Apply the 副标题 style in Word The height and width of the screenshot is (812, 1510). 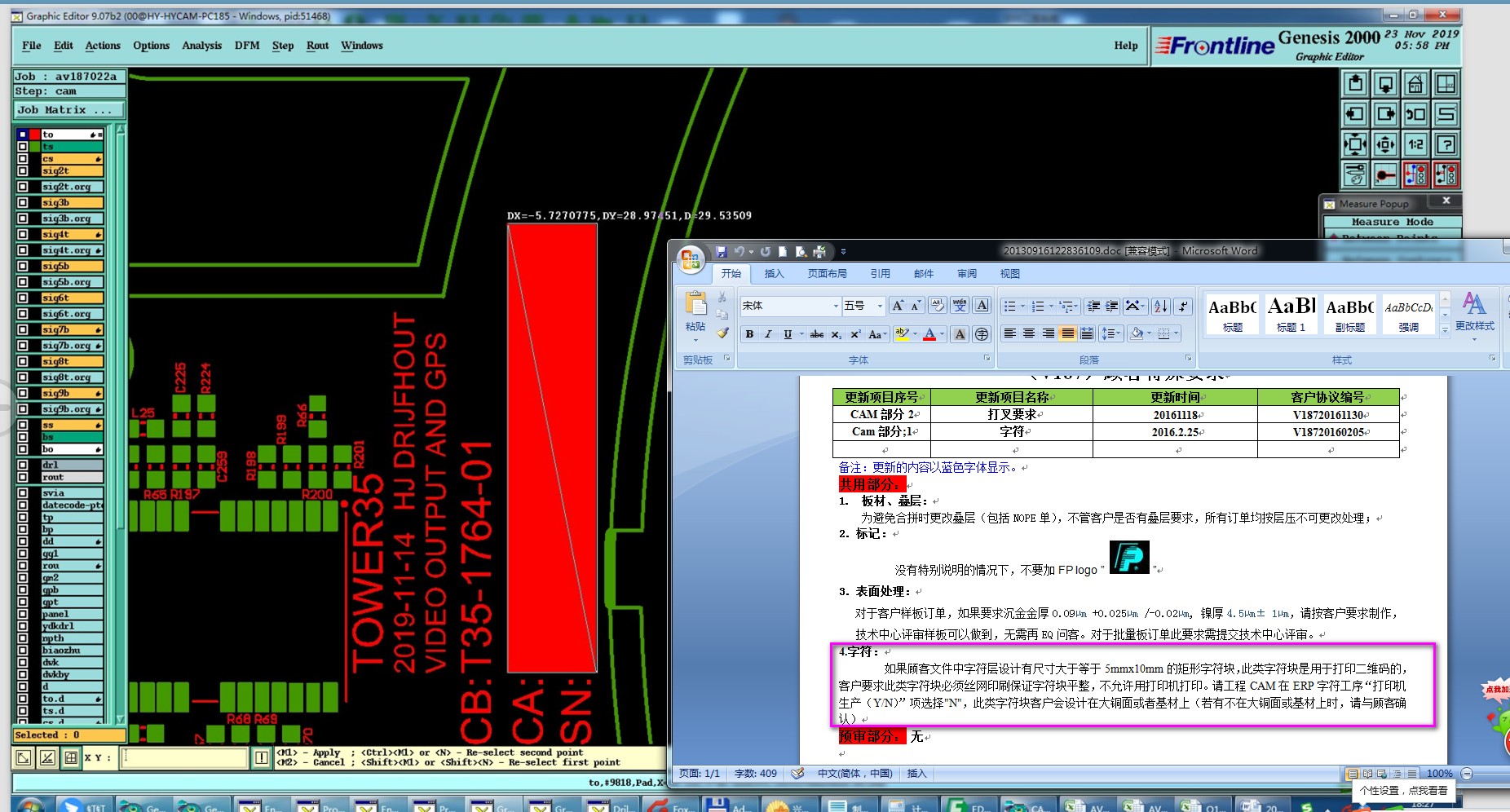[x=1350, y=314]
